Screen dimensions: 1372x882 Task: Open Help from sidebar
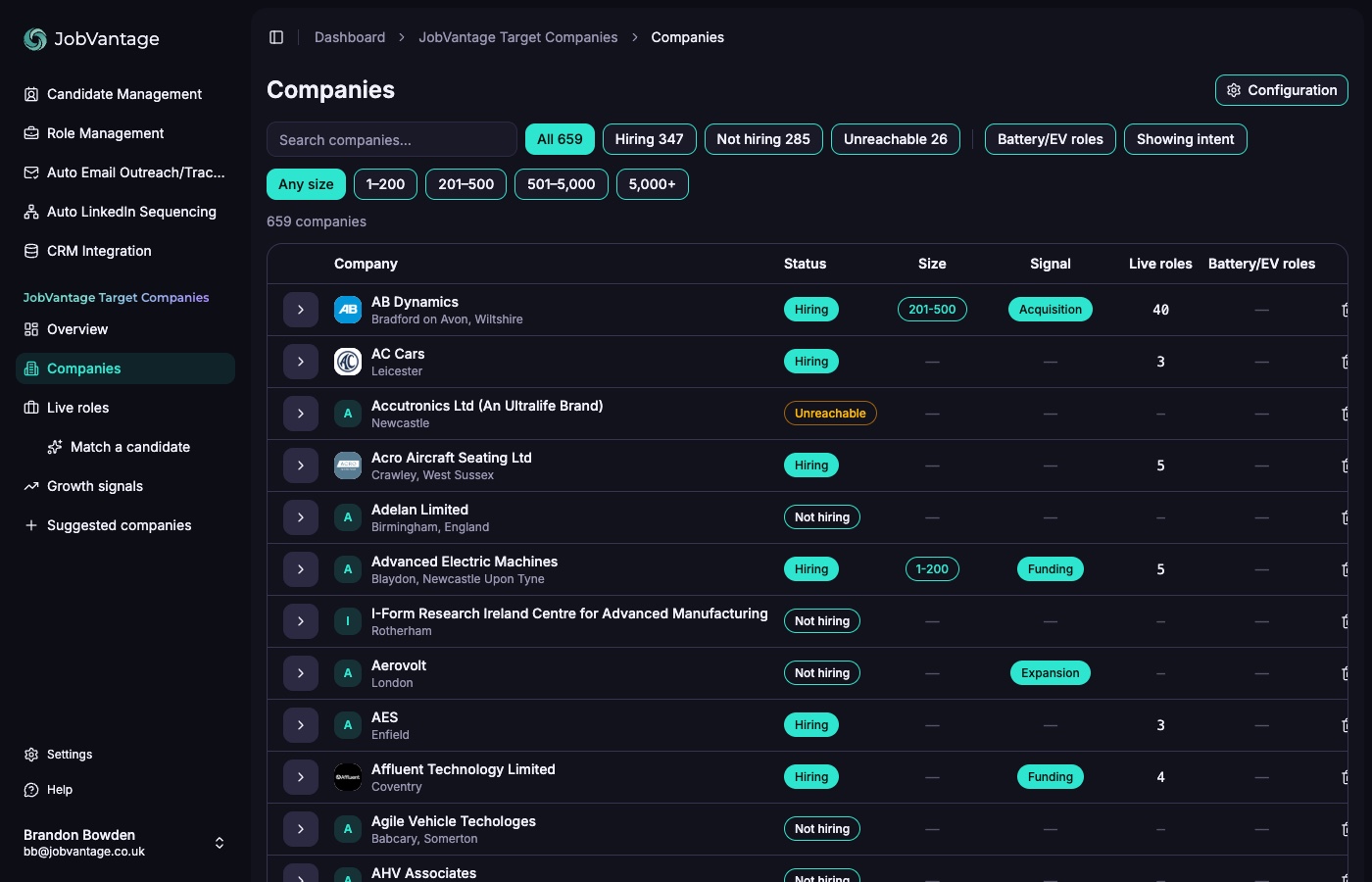tap(125, 790)
